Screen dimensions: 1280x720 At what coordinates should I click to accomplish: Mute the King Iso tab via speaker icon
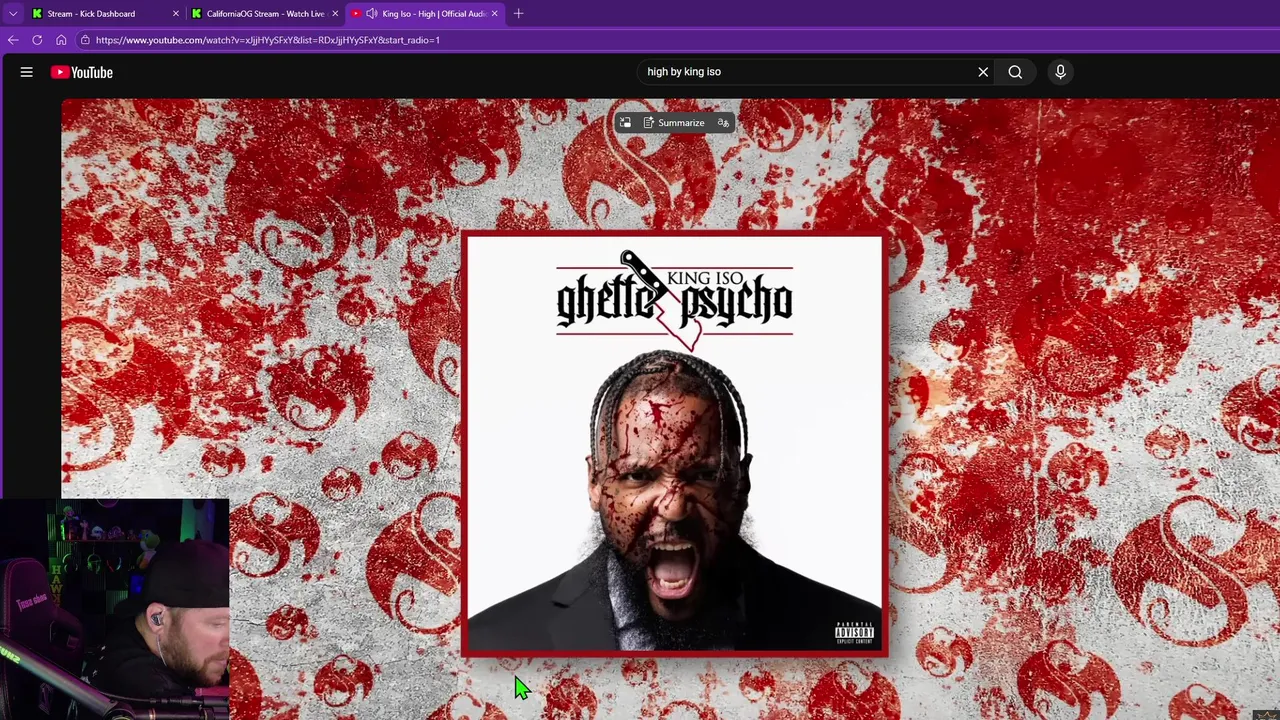pyautogui.click(x=372, y=14)
